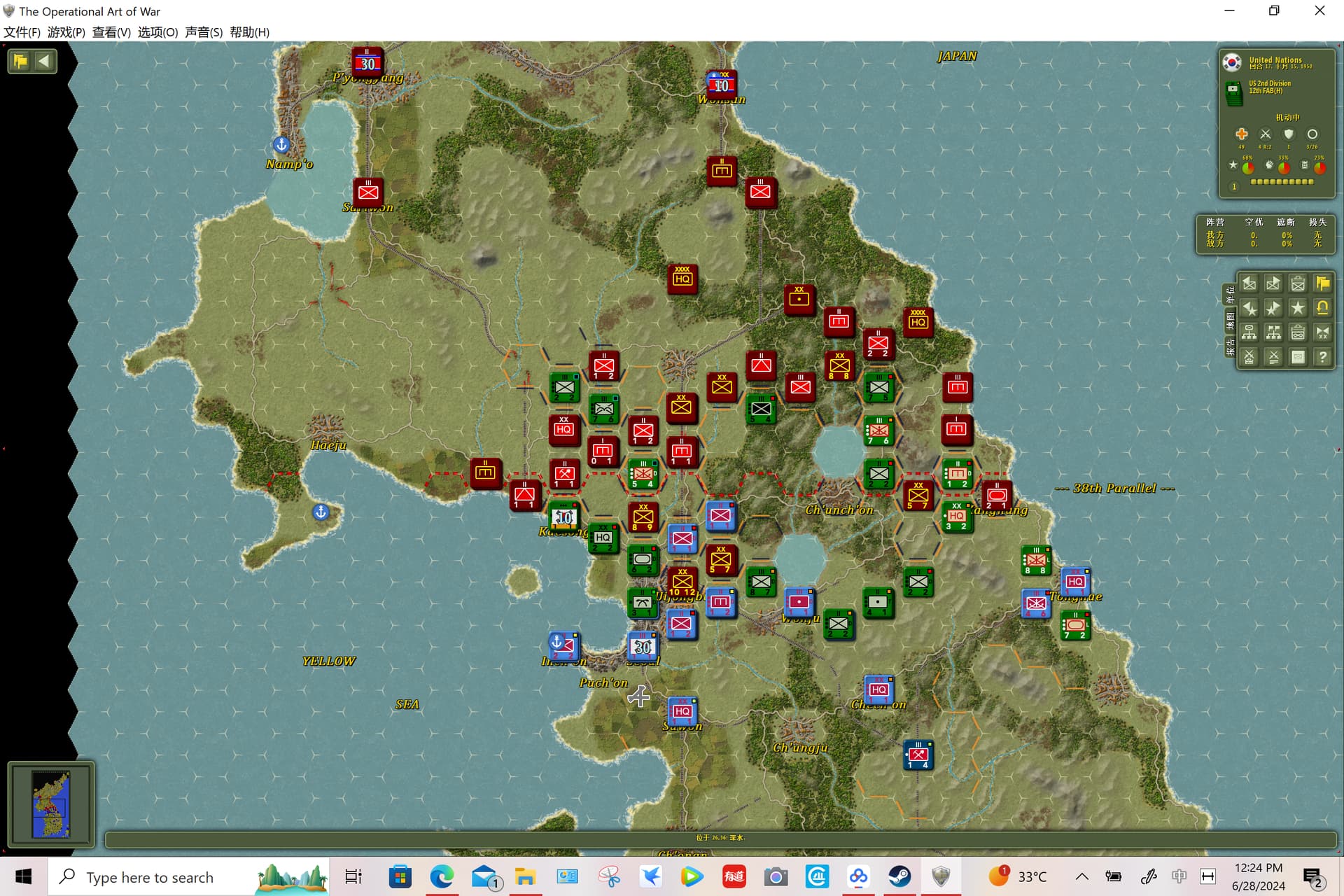Click the 'United Nations' side label
The width and height of the screenshot is (1344, 896).
pos(1275,59)
